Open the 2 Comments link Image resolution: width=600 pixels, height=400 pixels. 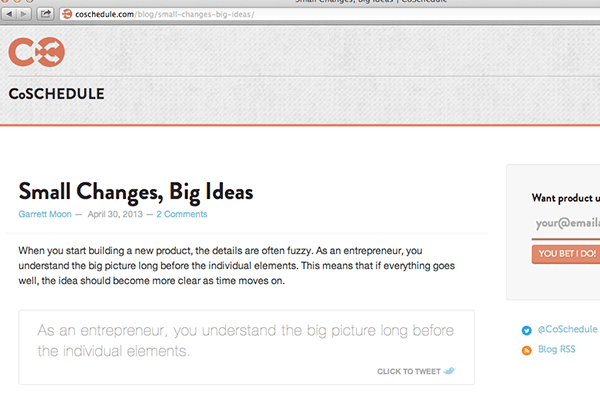(181, 214)
